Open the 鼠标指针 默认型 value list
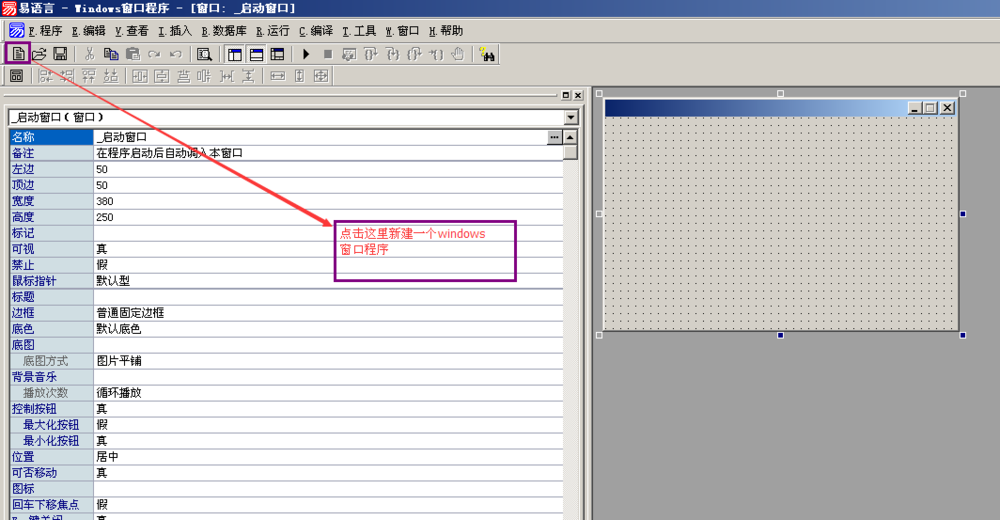 point(328,281)
